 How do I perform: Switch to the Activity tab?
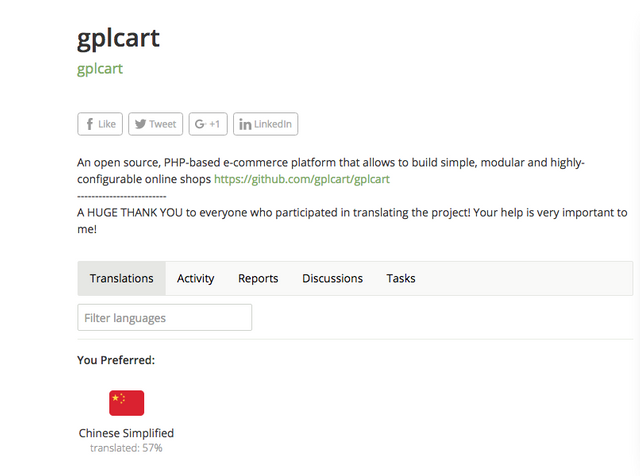pyautogui.click(x=195, y=278)
